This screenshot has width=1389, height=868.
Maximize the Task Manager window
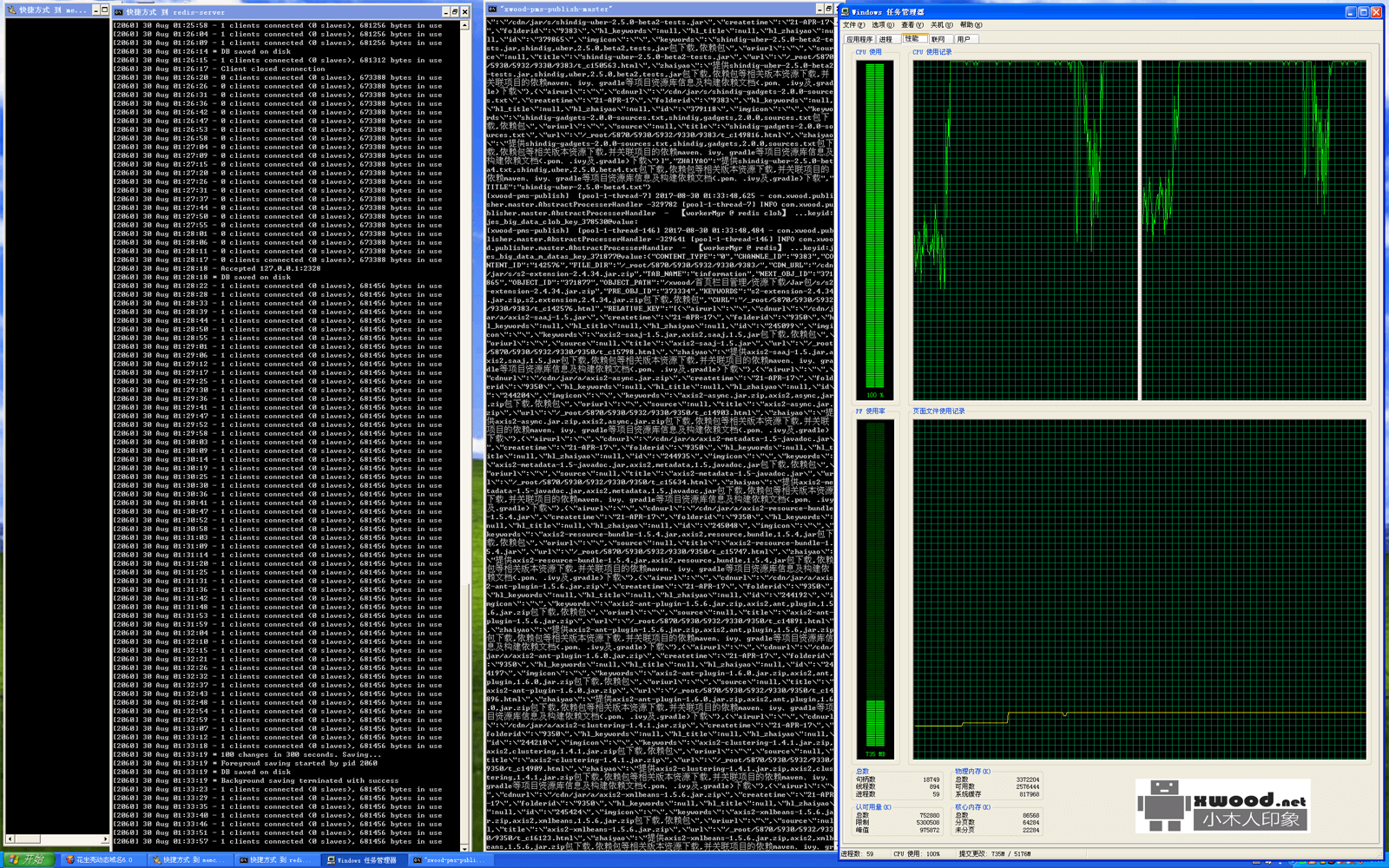[1363, 12]
